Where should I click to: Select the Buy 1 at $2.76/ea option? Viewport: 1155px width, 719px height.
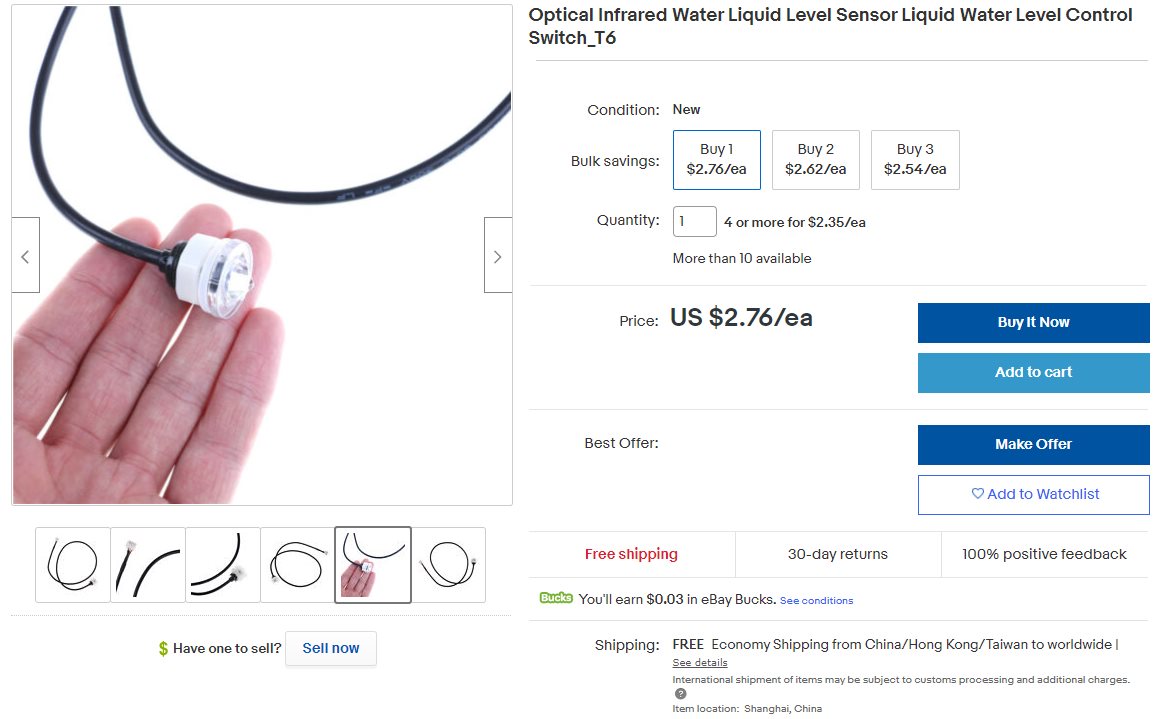[717, 160]
